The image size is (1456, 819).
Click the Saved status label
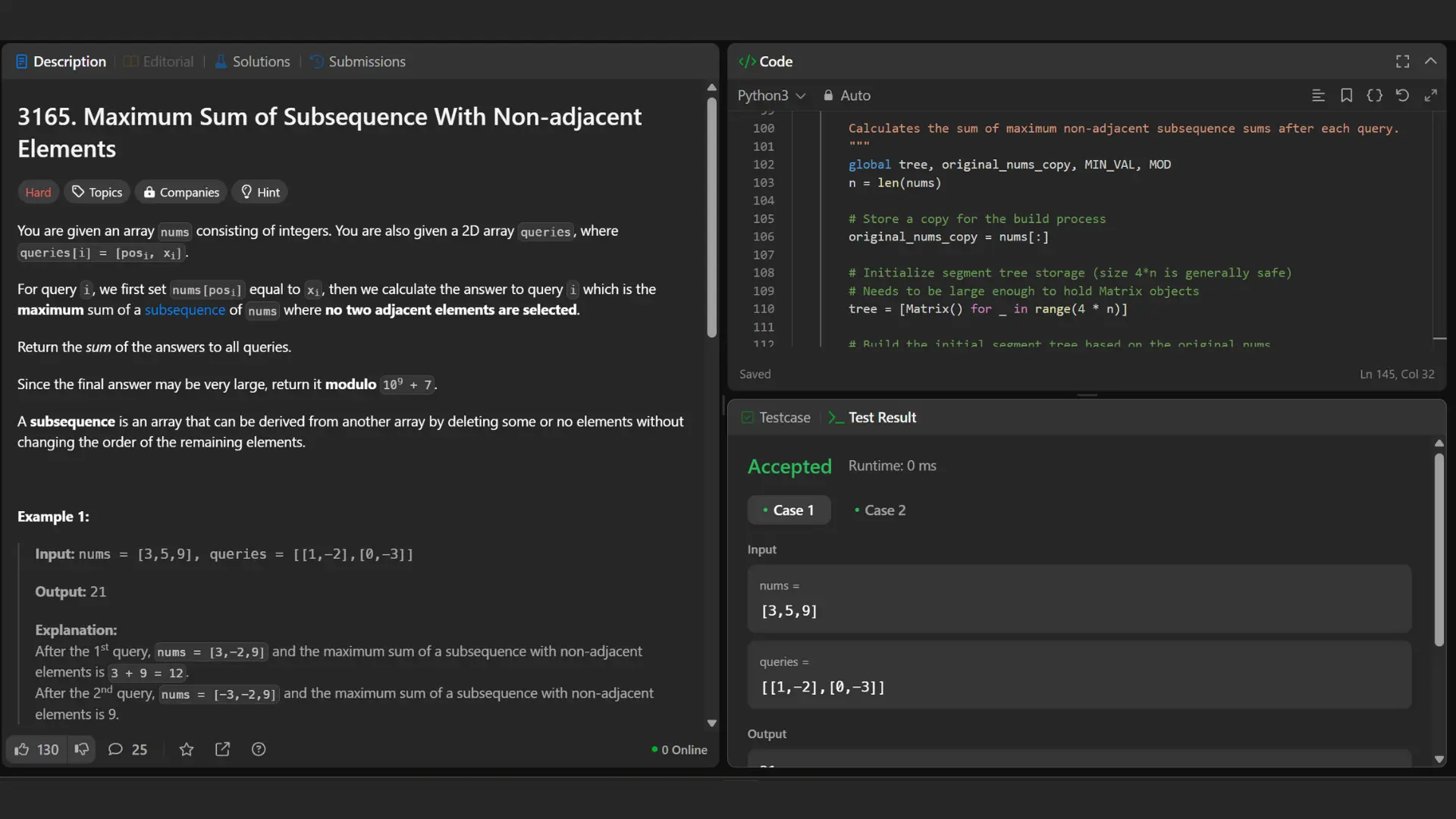(755, 374)
